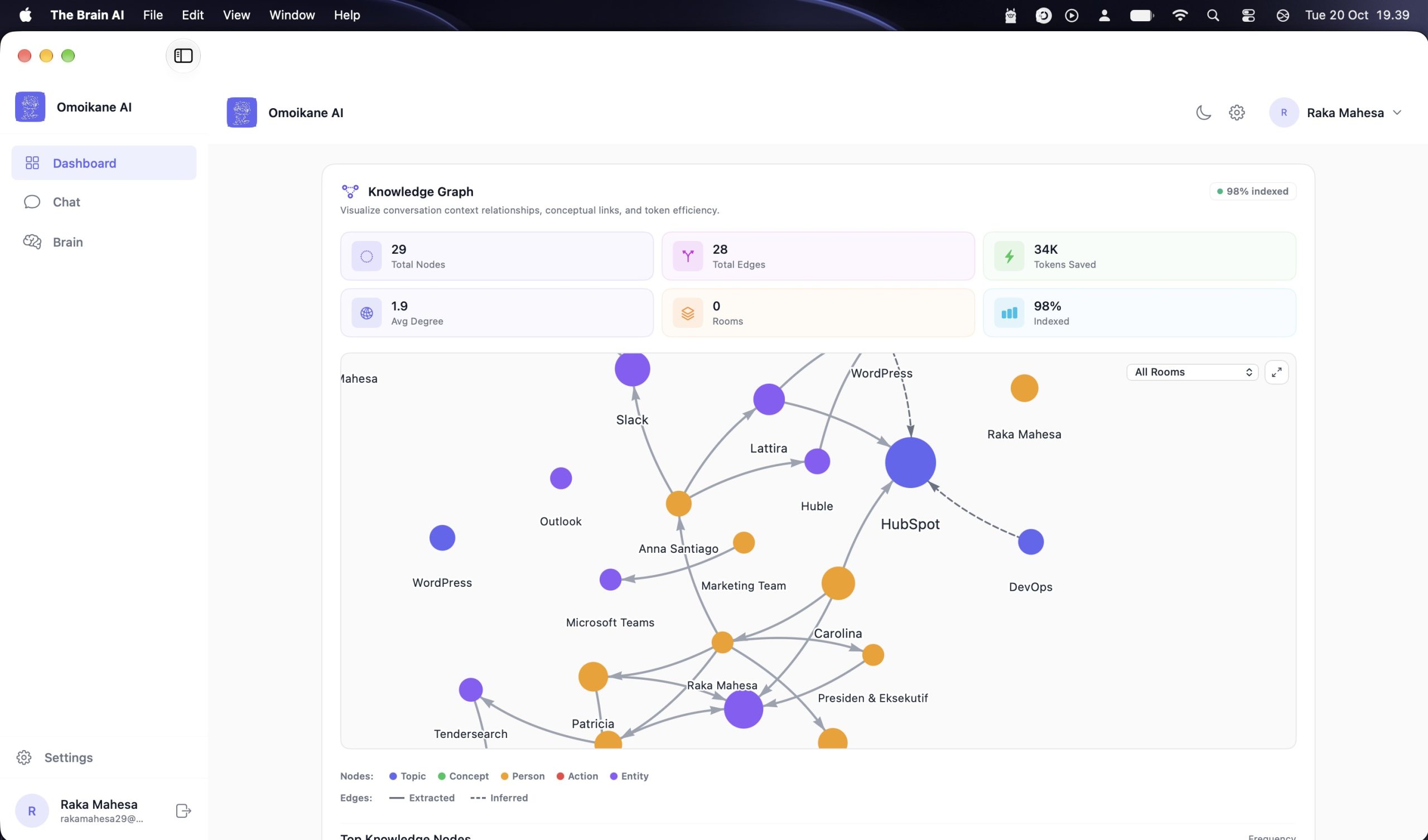
Task: Go to Dashboard in sidebar
Action: pos(104,163)
